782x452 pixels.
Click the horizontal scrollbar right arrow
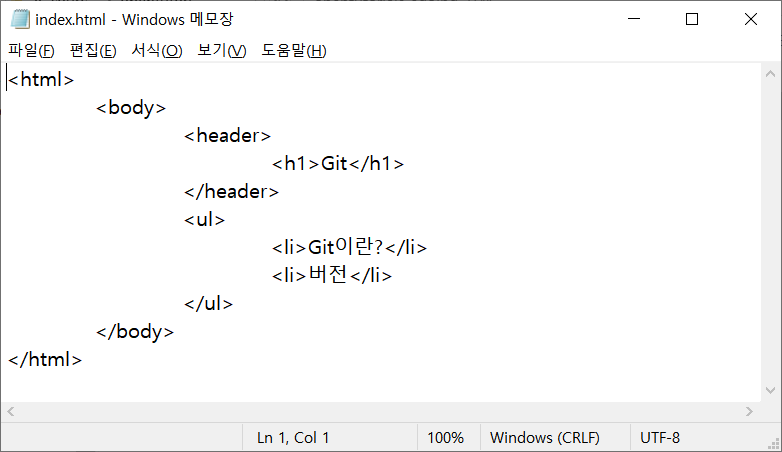749,412
